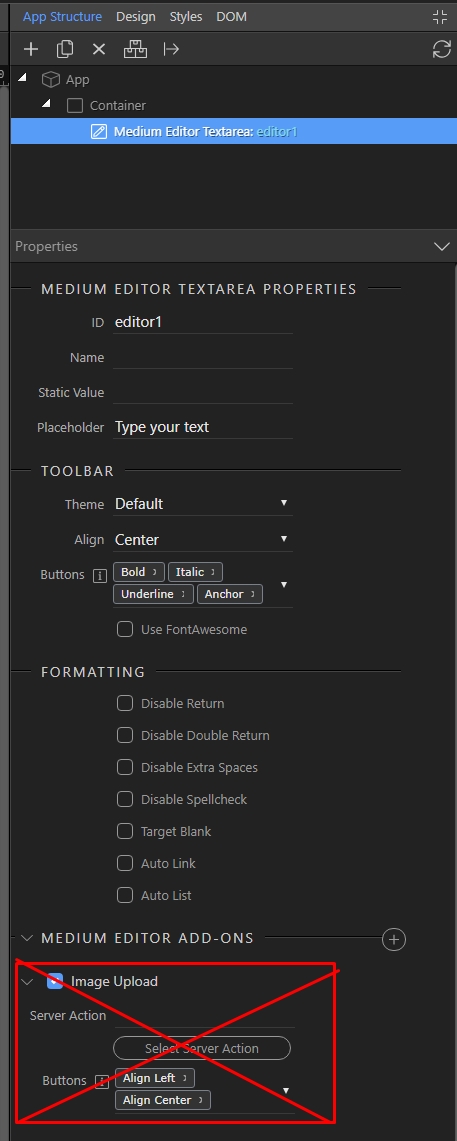Screen dimensions: 457x1141
Task: Refresh the App Structure with the reload icon
Action: click(x=441, y=49)
